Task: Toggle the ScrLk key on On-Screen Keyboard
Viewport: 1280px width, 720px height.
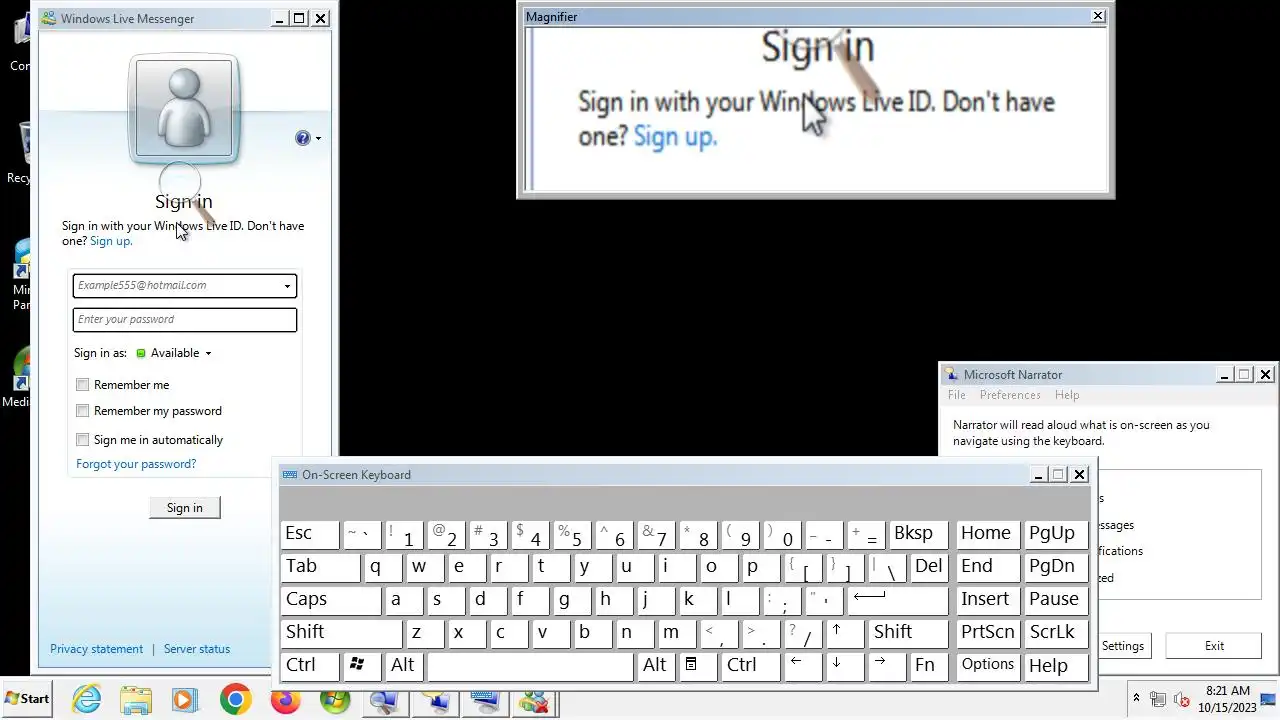Action: click(1056, 632)
